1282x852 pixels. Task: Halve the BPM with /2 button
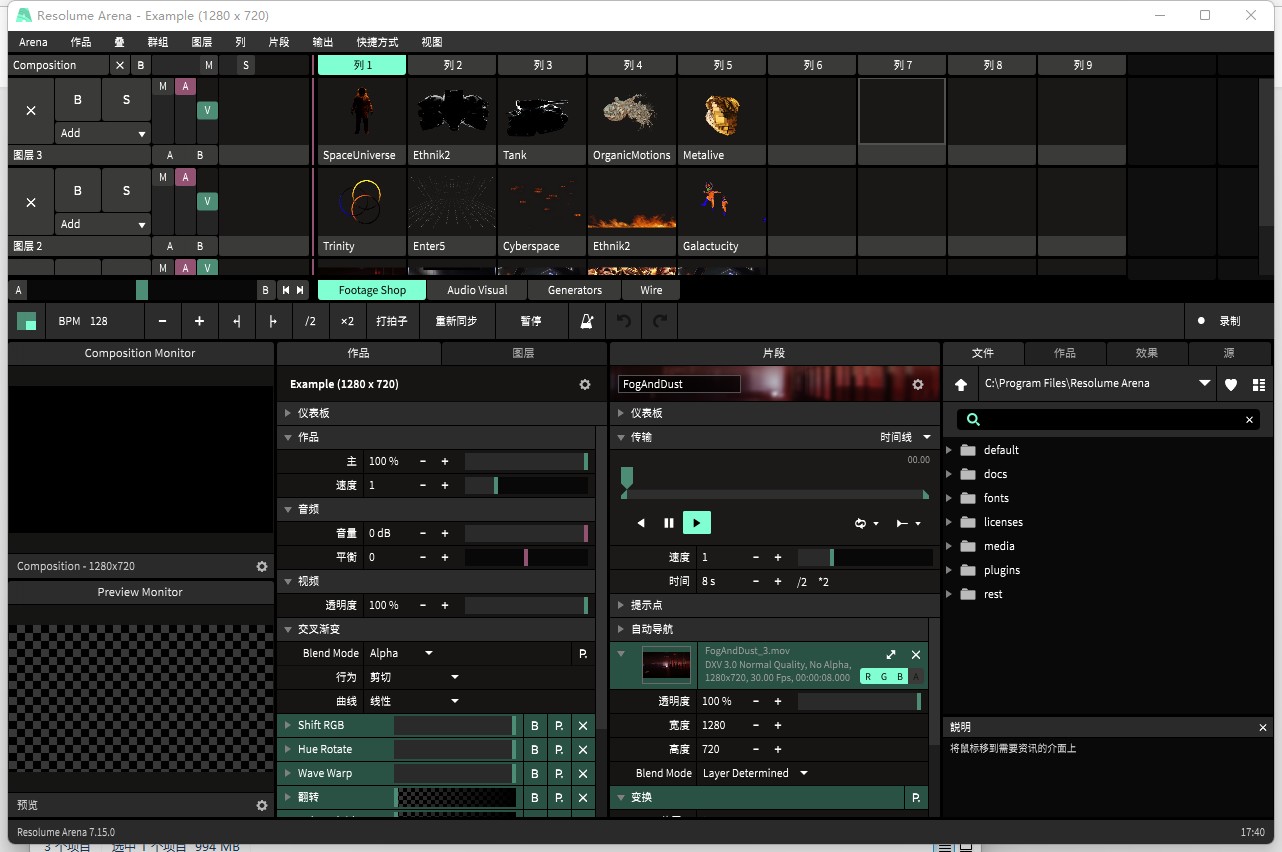310,321
